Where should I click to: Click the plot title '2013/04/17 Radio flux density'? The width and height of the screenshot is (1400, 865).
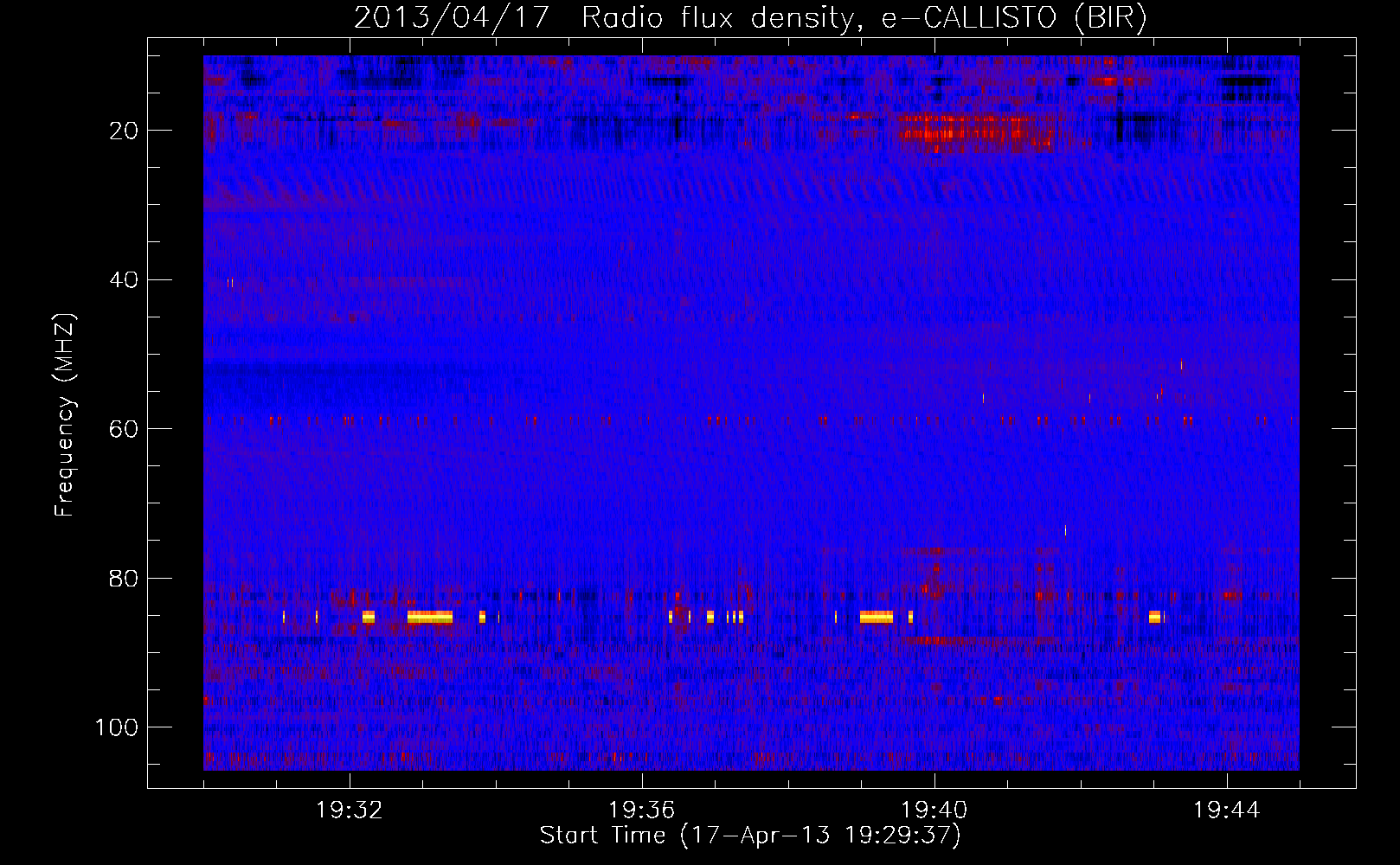coord(750,17)
